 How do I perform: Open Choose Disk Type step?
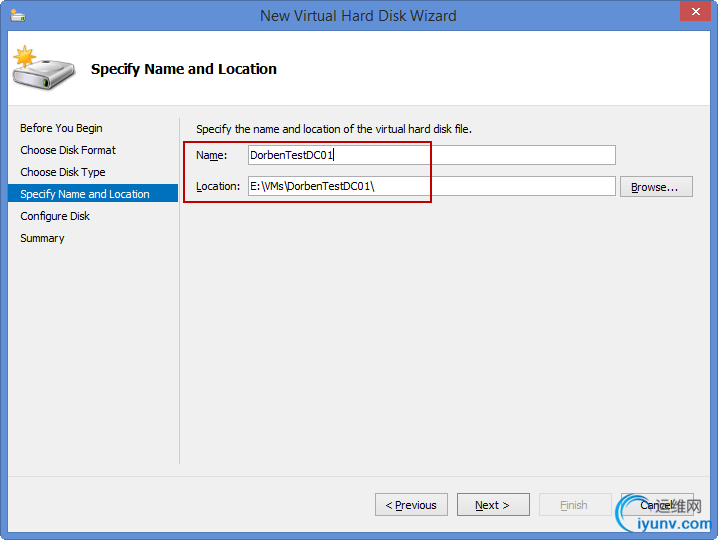(63, 172)
